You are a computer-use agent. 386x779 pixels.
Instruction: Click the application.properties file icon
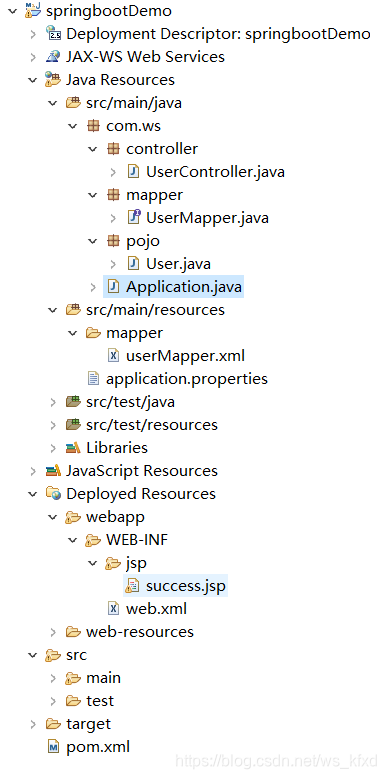(93, 379)
